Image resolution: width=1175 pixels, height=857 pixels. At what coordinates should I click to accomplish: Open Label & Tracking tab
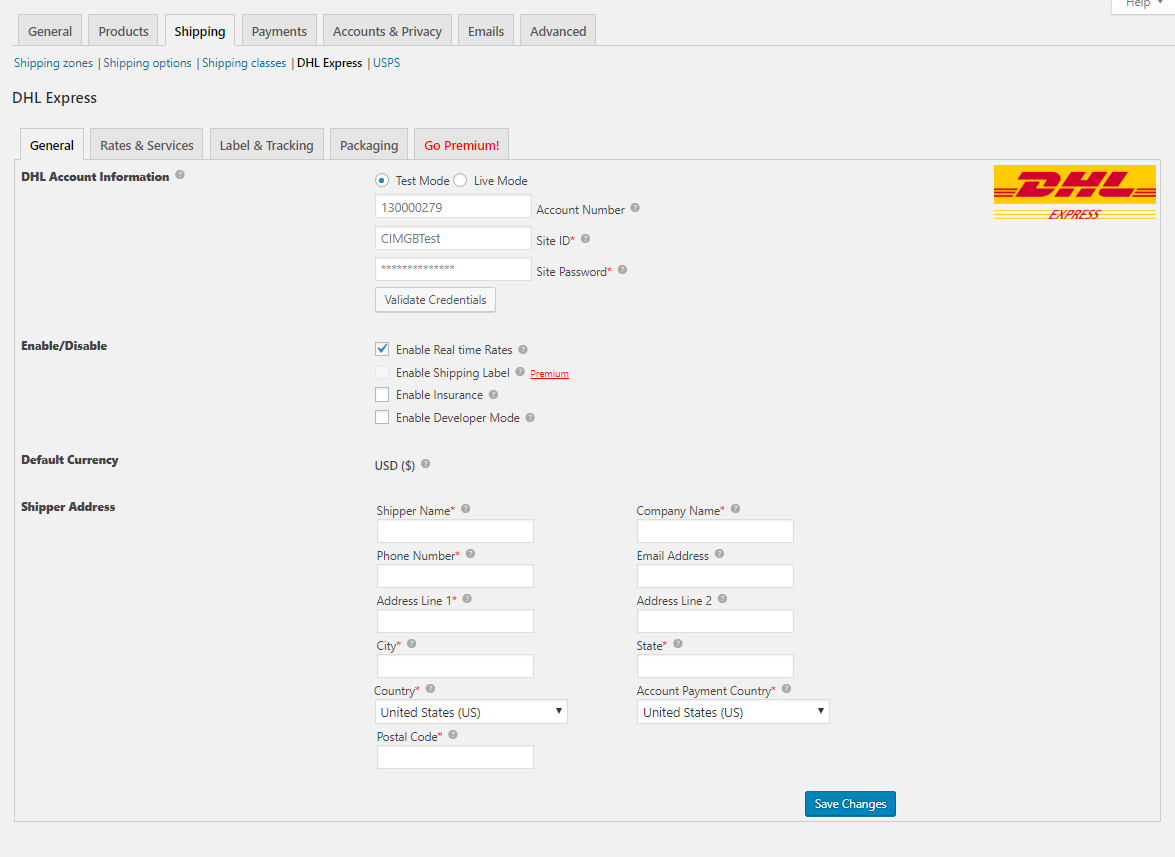(x=266, y=145)
